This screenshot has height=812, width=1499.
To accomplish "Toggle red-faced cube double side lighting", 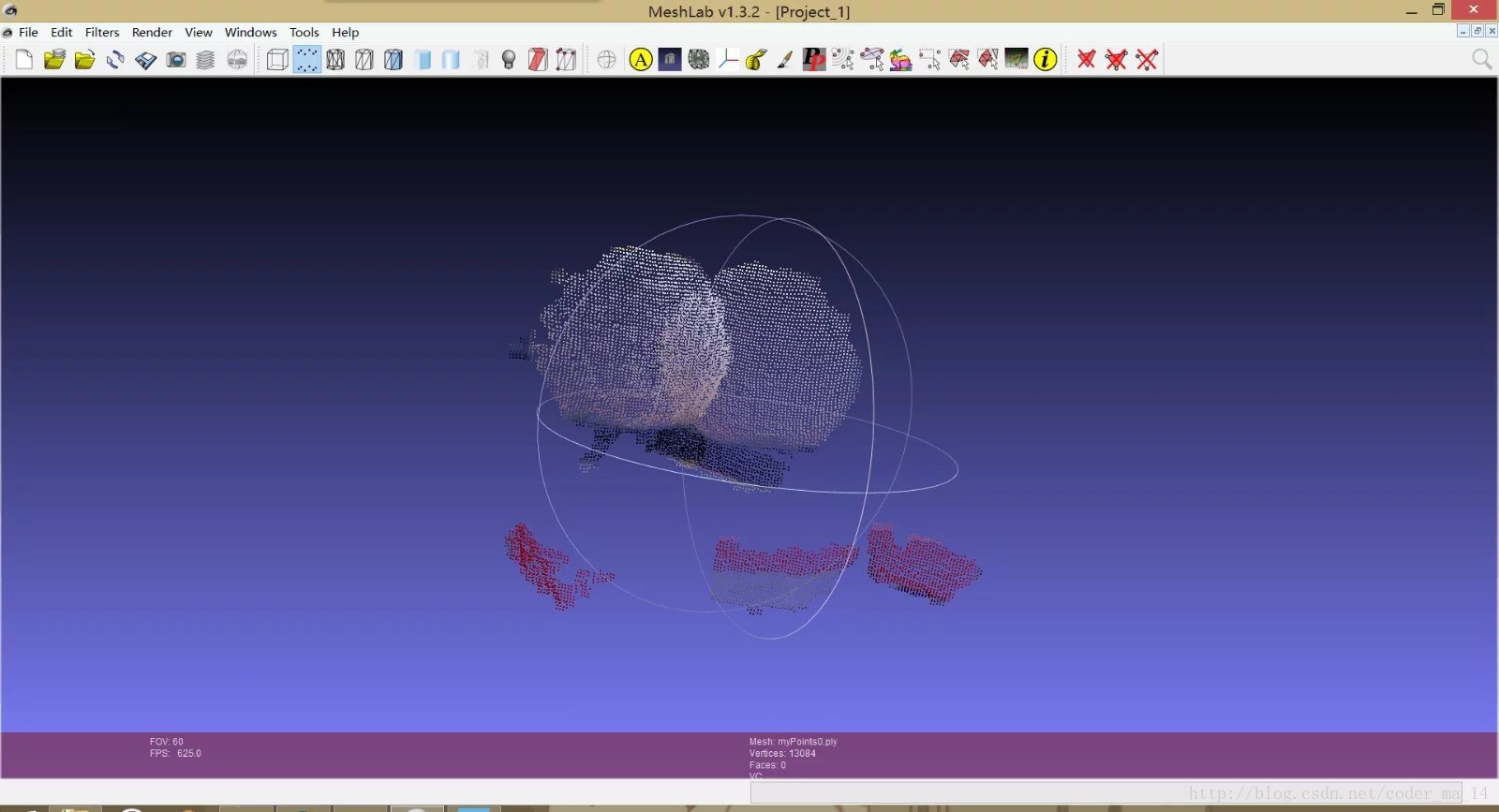I will pos(538,60).
